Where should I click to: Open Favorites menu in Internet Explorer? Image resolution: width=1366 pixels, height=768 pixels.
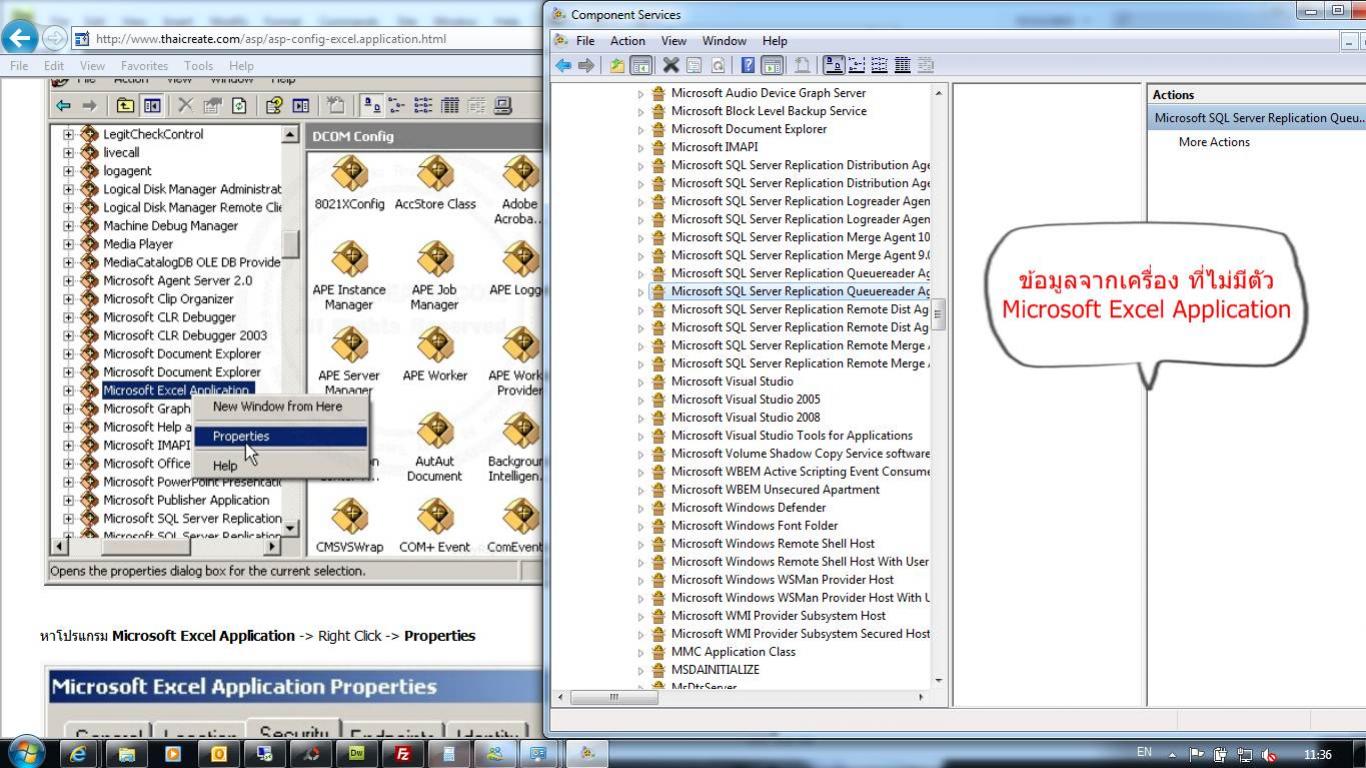point(144,66)
